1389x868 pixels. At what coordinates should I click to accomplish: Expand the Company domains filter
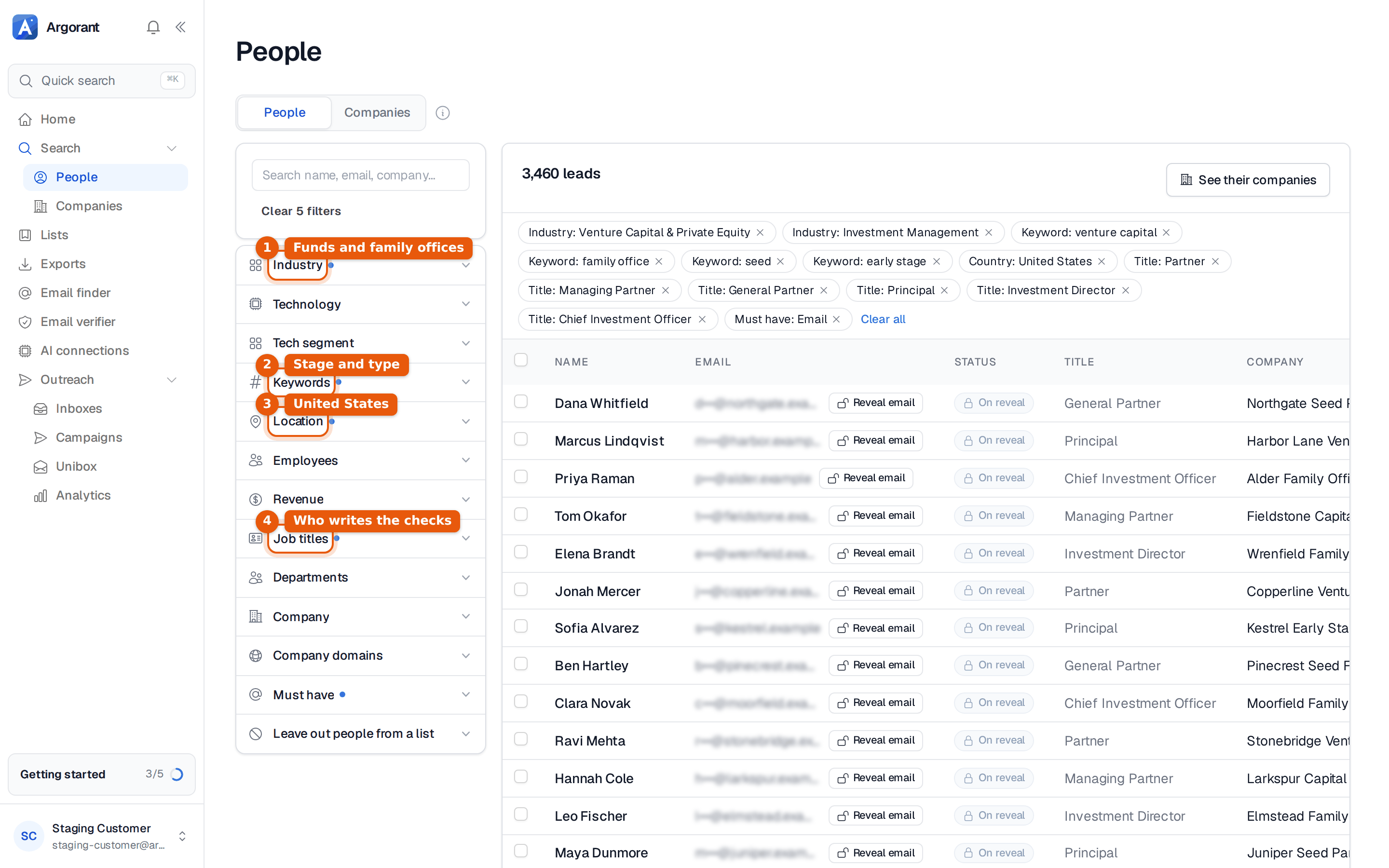(x=360, y=656)
